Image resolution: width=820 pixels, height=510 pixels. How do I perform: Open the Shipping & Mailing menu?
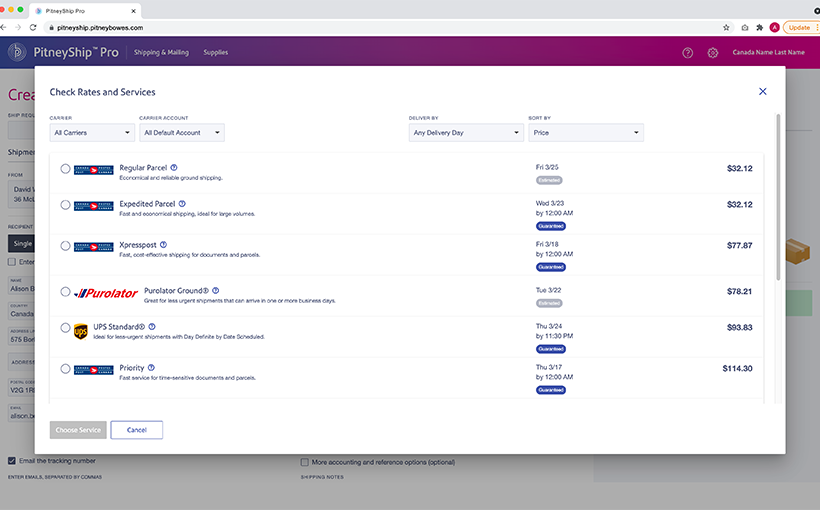point(161,52)
